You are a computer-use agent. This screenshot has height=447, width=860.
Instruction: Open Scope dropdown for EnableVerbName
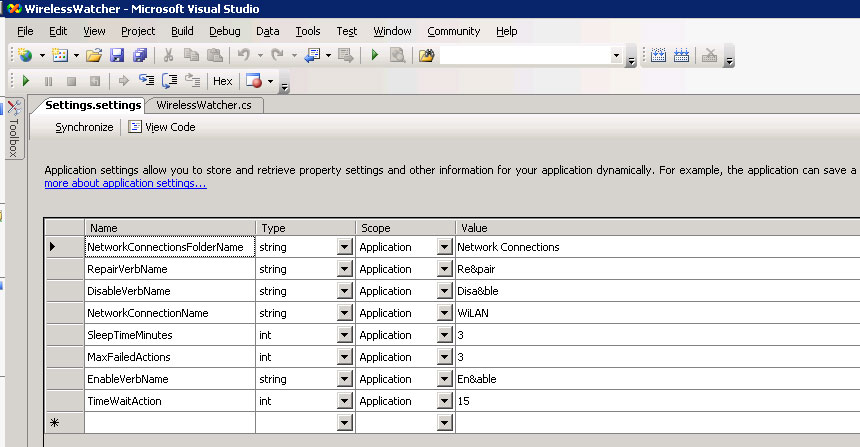pyautogui.click(x=444, y=379)
